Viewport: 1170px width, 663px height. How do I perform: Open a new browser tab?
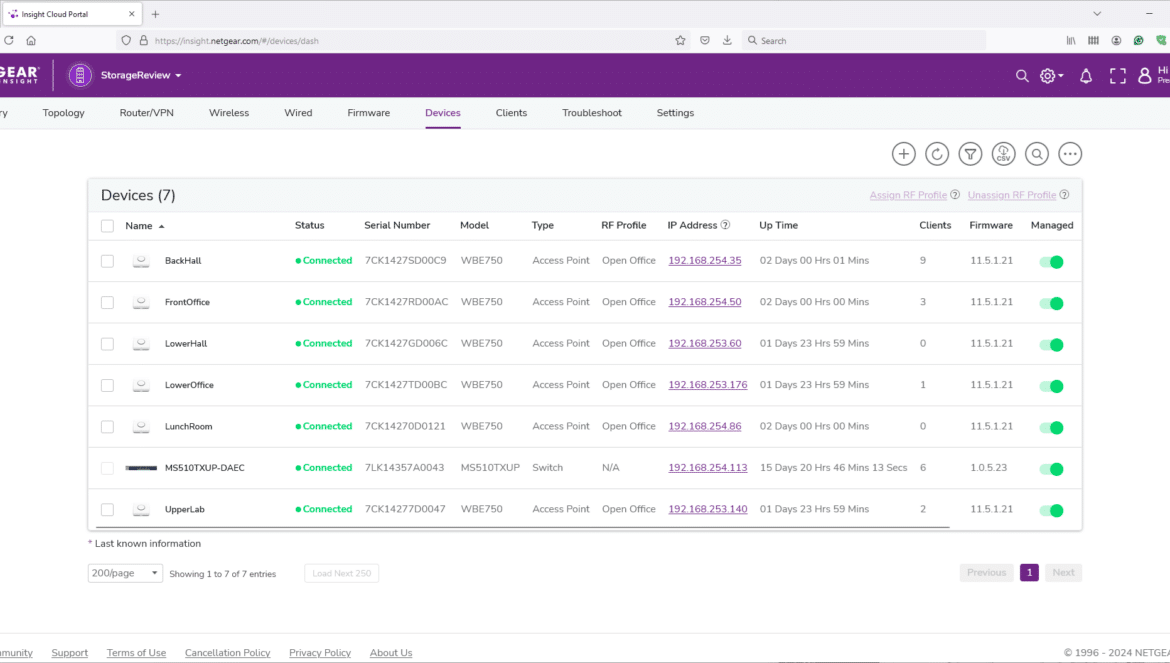[155, 14]
